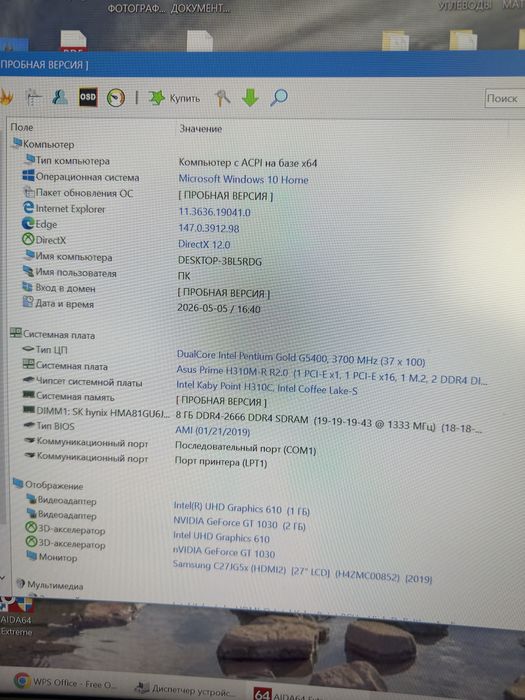Open the nVIDIA GeForce GT 1030 3D-accelerator link
Screen dimensions: 525x700
pos(224,552)
